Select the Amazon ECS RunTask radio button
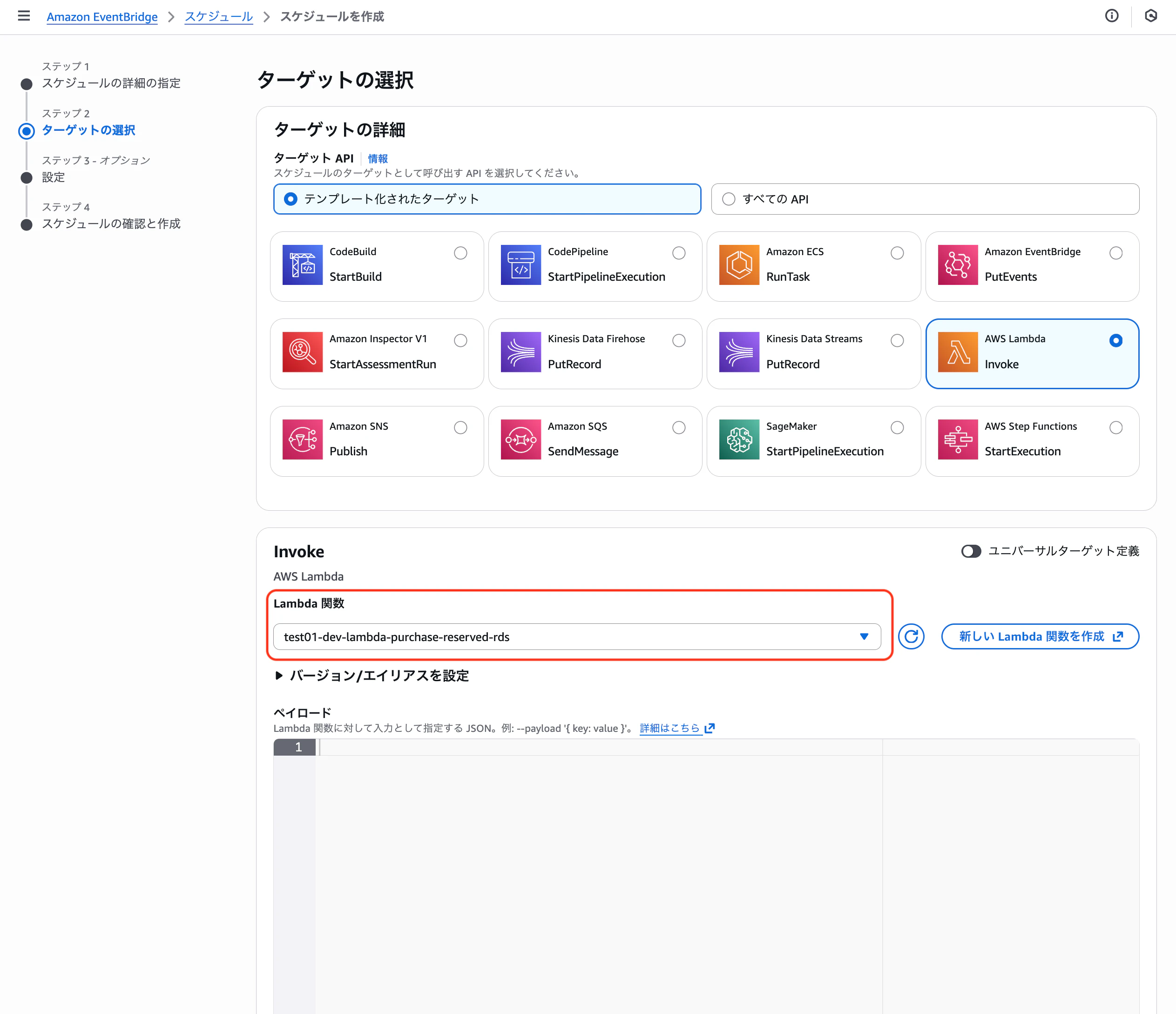The image size is (1176, 1014). [897, 253]
